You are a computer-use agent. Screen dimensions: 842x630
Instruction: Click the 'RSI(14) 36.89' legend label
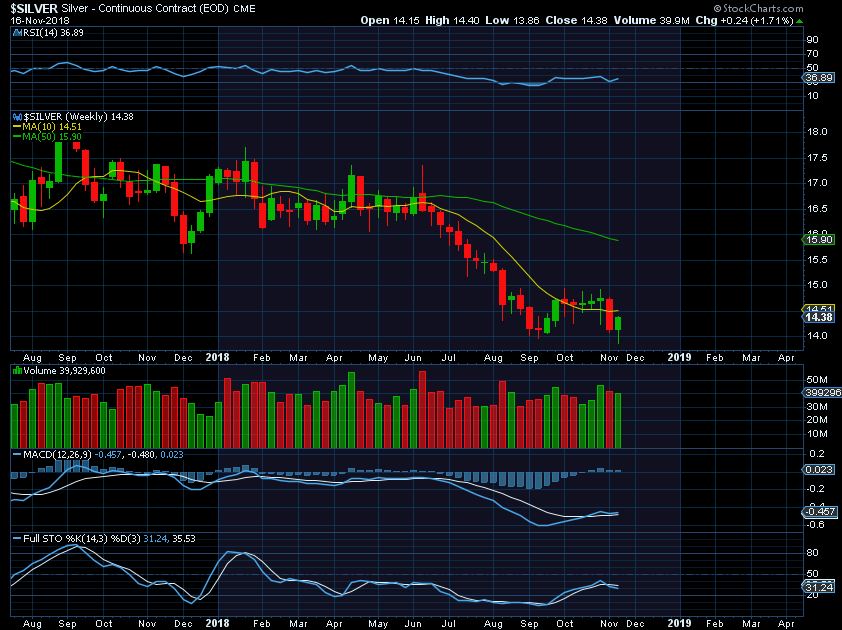(53, 32)
